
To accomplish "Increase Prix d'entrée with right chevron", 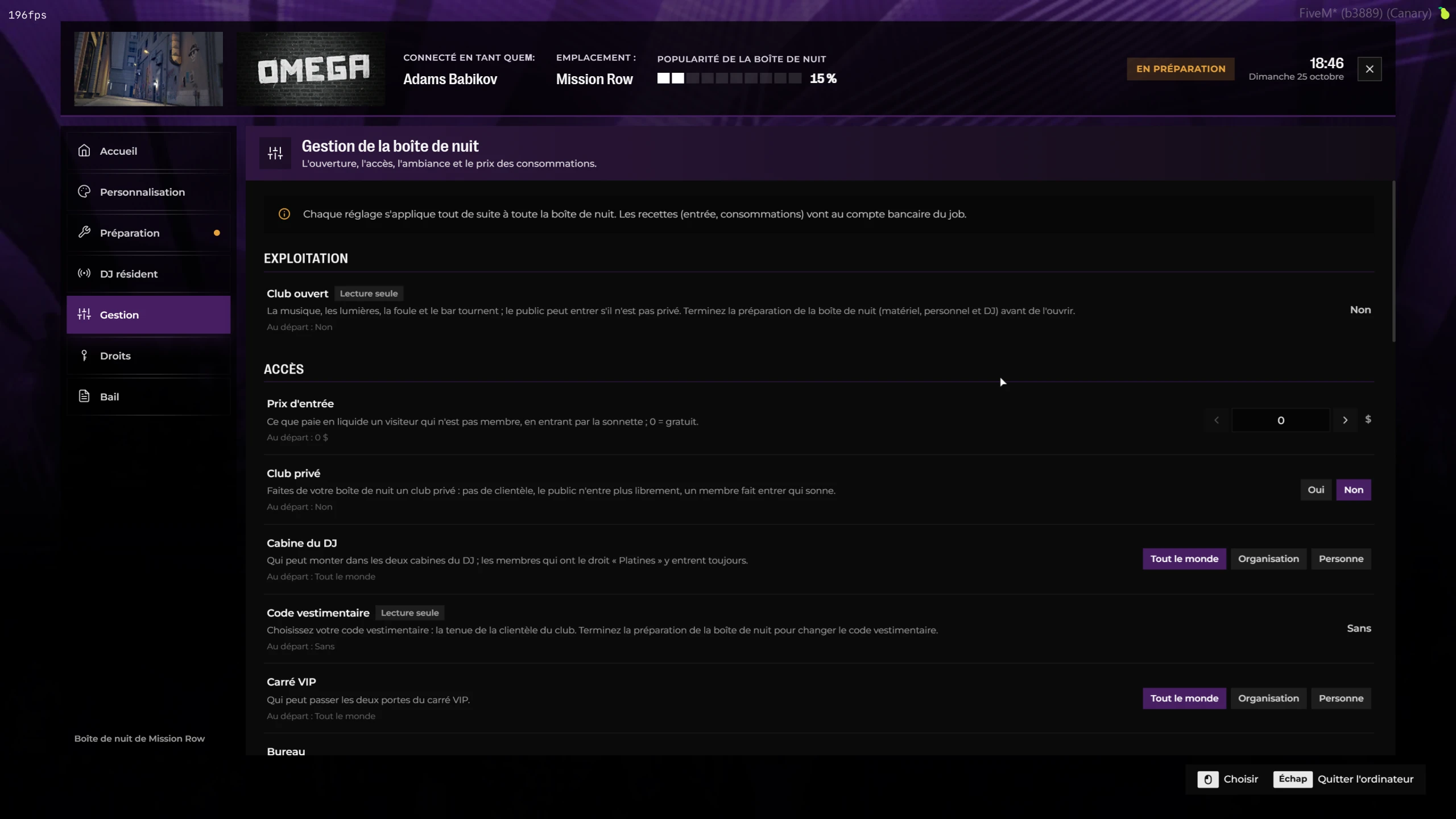I will [x=1345, y=420].
